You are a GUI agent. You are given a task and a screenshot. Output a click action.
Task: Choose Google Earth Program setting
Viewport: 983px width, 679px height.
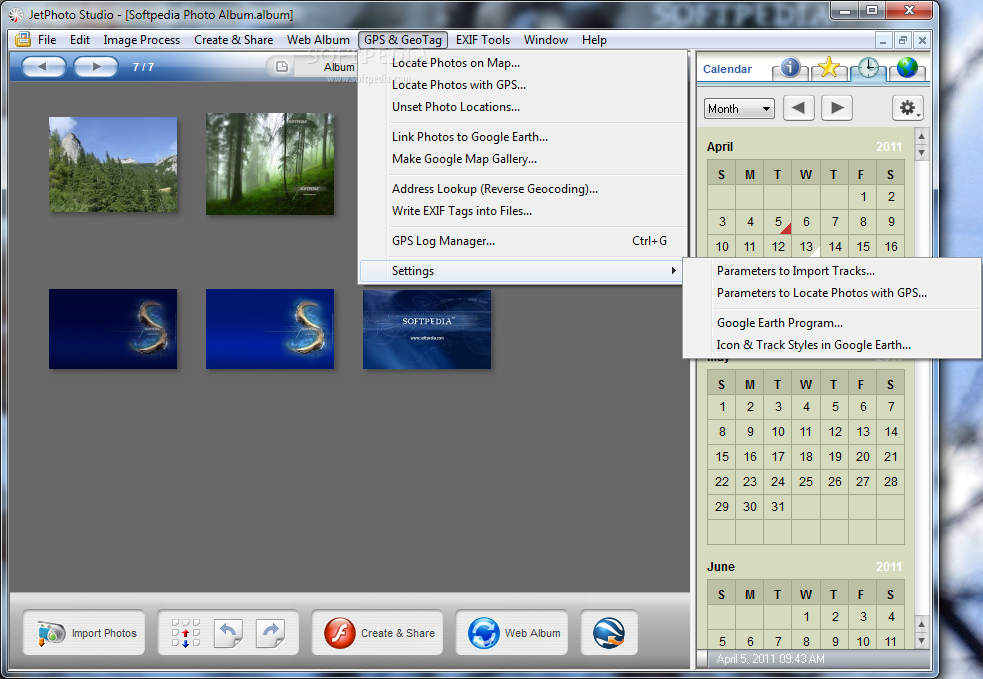[832, 323]
